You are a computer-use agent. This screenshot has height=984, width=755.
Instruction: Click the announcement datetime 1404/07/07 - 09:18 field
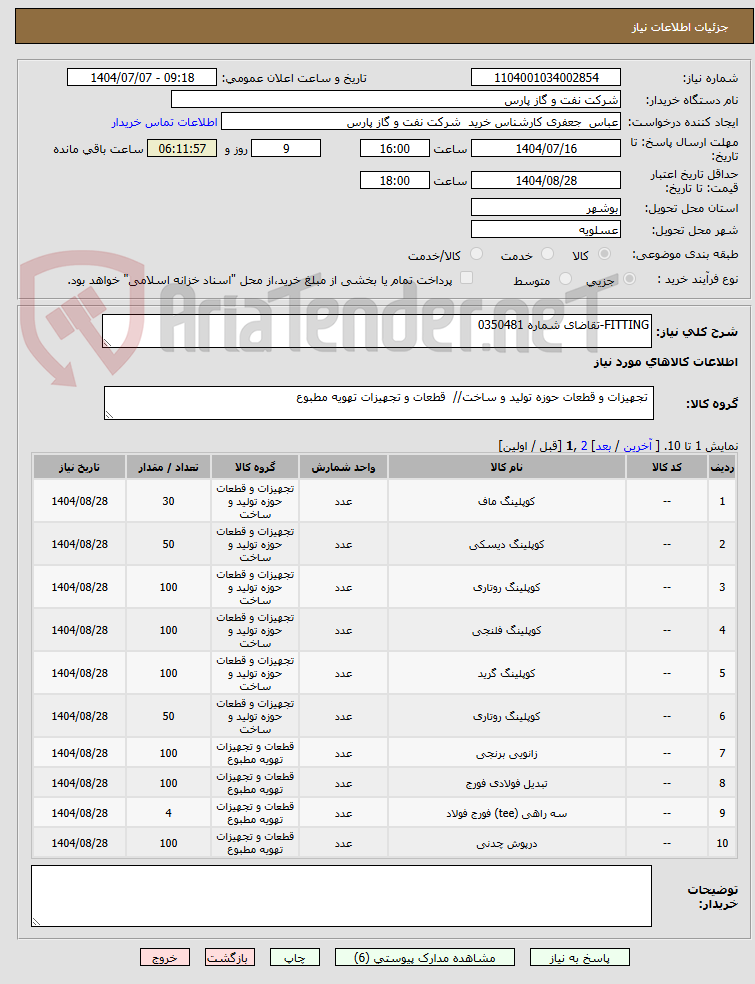142,78
